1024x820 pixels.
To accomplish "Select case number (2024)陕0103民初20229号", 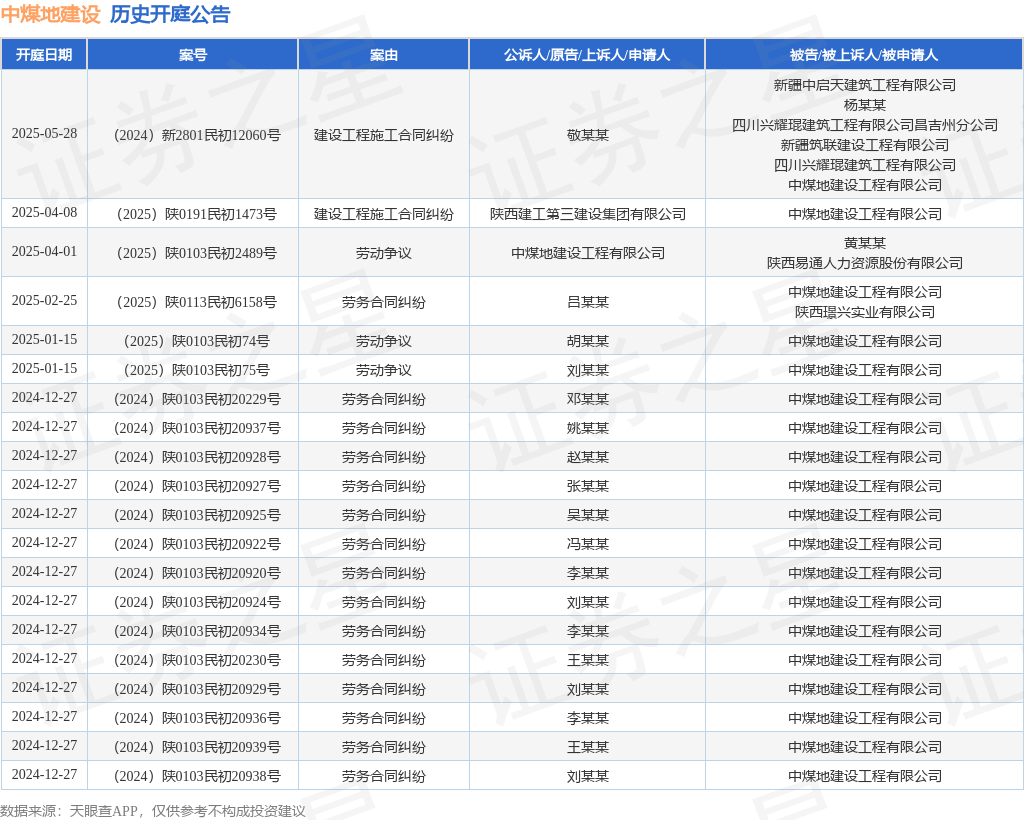I will click(197, 399).
